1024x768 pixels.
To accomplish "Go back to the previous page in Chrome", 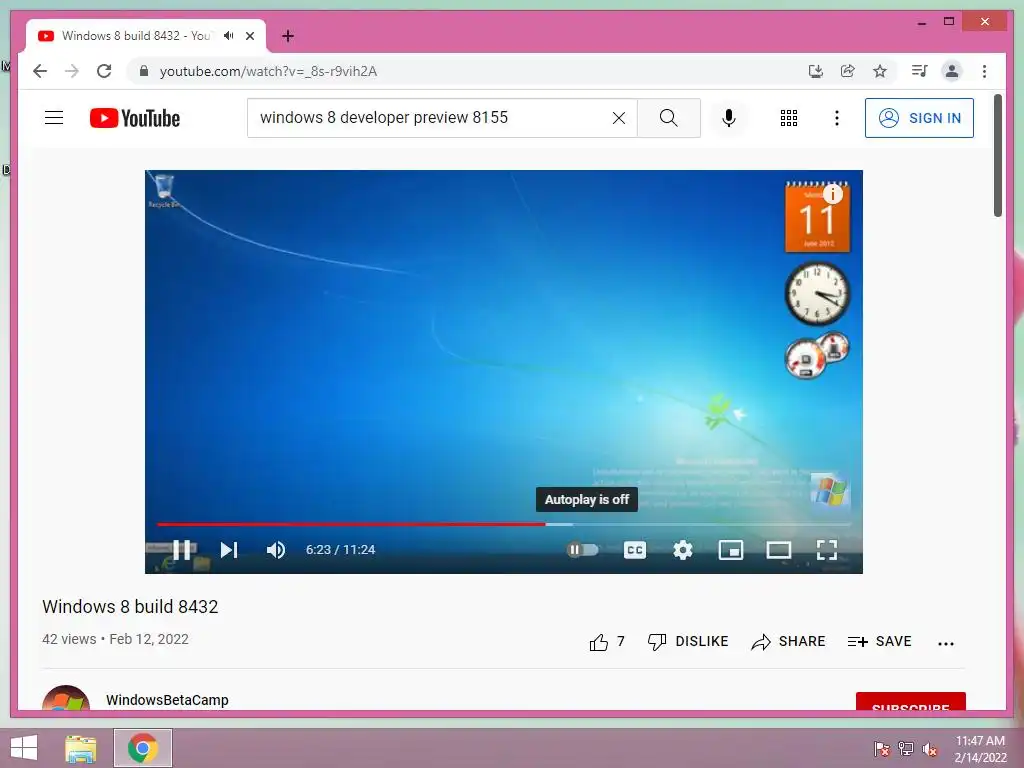I will click(x=40, y=71).
